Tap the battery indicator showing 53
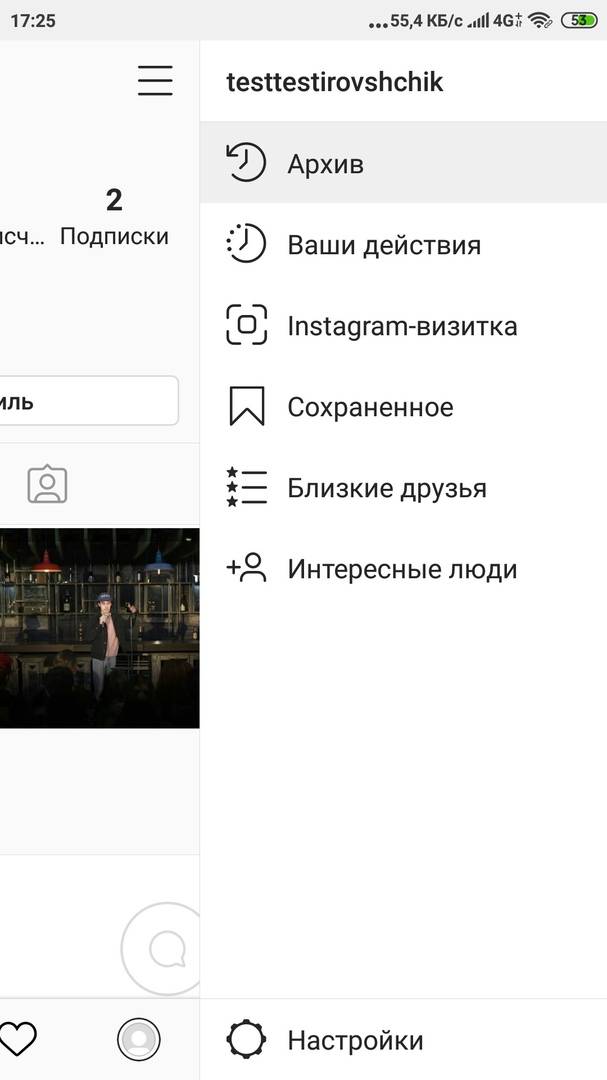This screenshot has height=1080, width=607. click(x=579, y=21)
